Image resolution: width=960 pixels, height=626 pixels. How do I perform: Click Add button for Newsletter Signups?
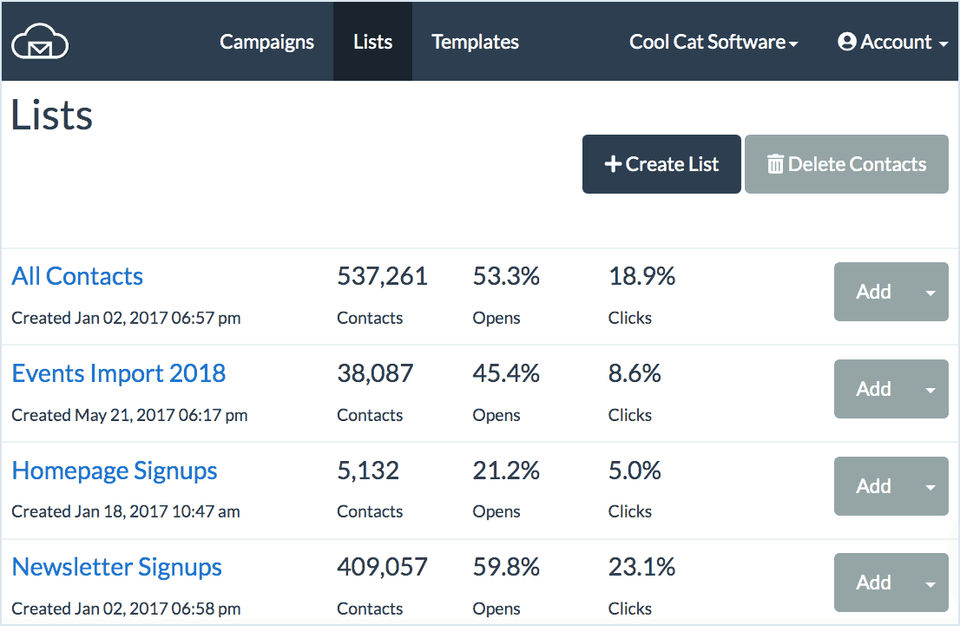[x=874, y=583]
